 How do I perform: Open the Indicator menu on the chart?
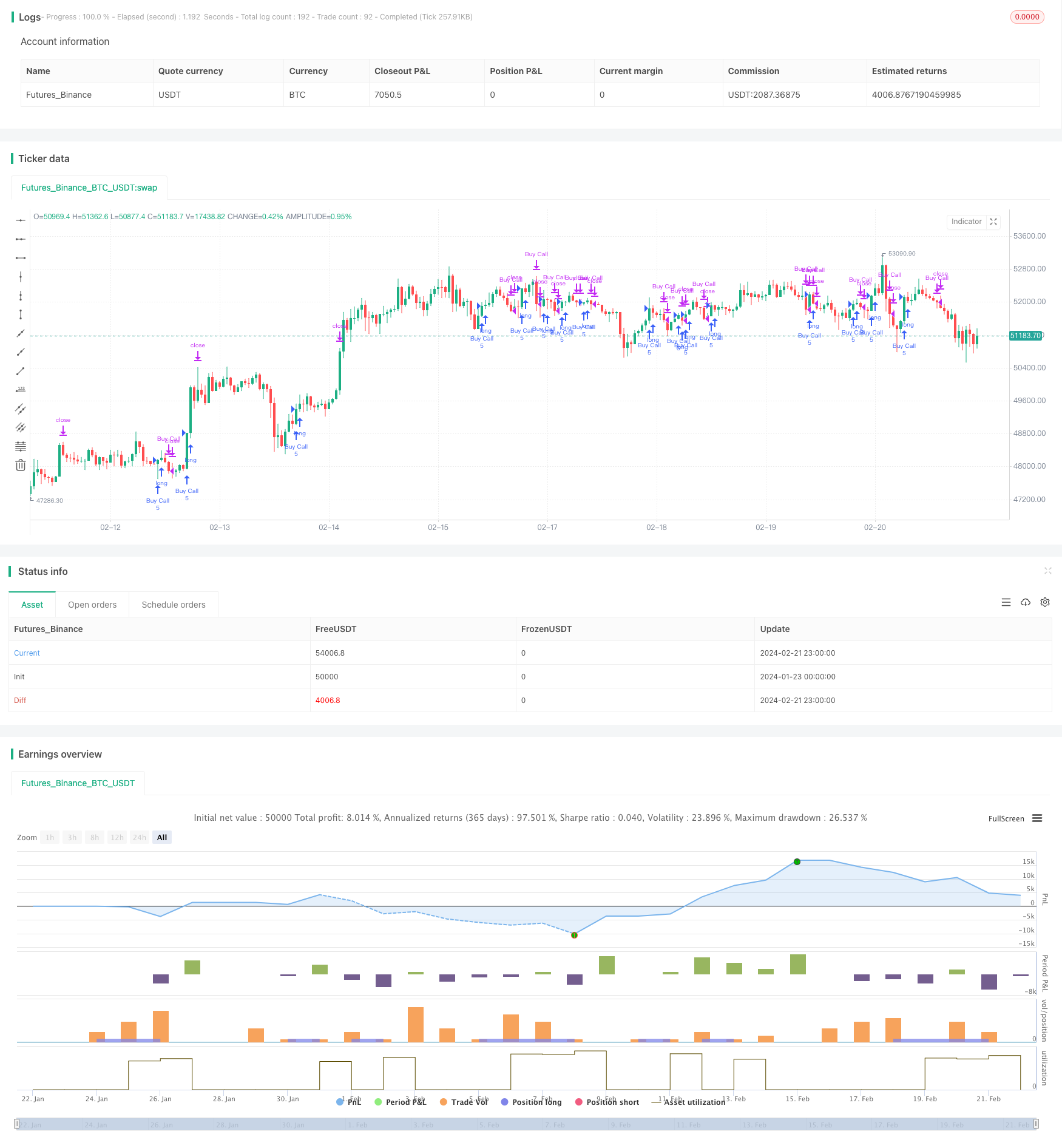click(966, 222)
